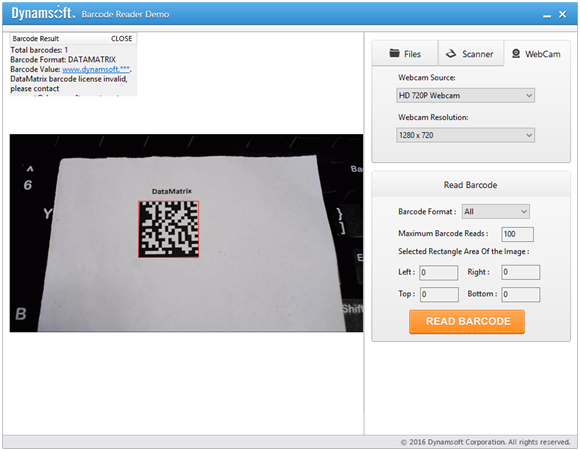Click the 'Read Barcode' panel heading

tap(471, 185)
